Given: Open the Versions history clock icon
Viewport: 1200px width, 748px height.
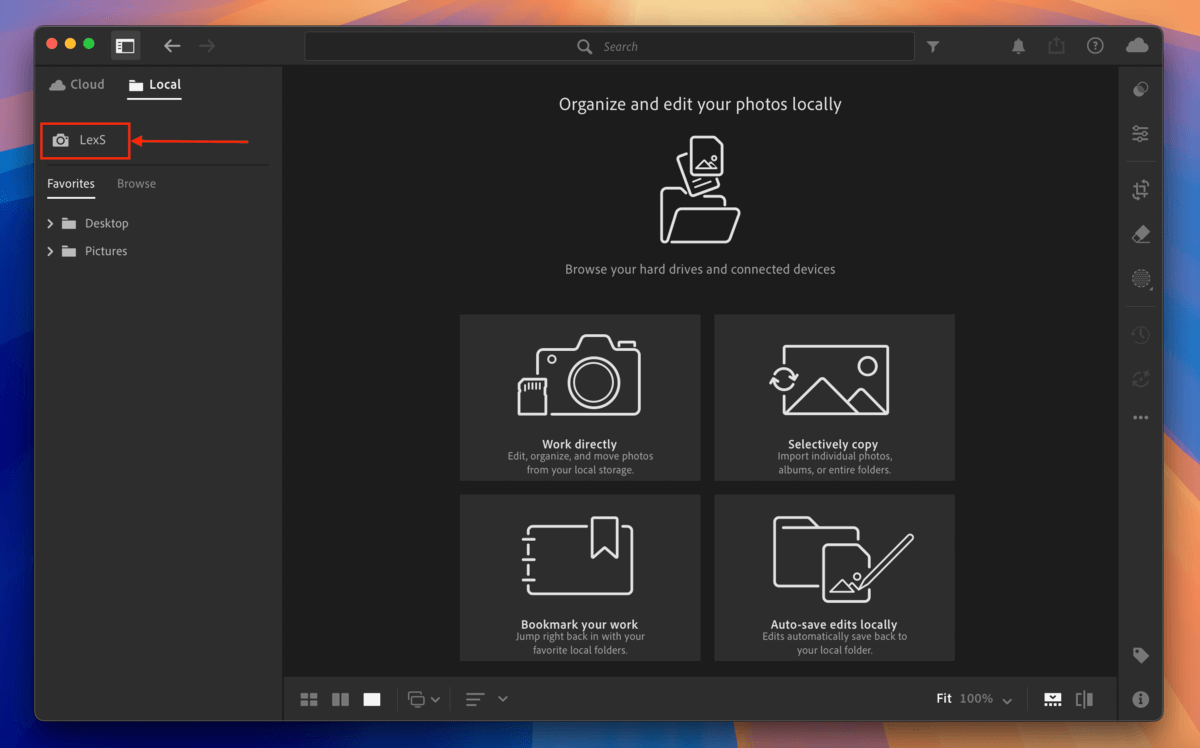Looking at the screenshot, I should 1140,336.
